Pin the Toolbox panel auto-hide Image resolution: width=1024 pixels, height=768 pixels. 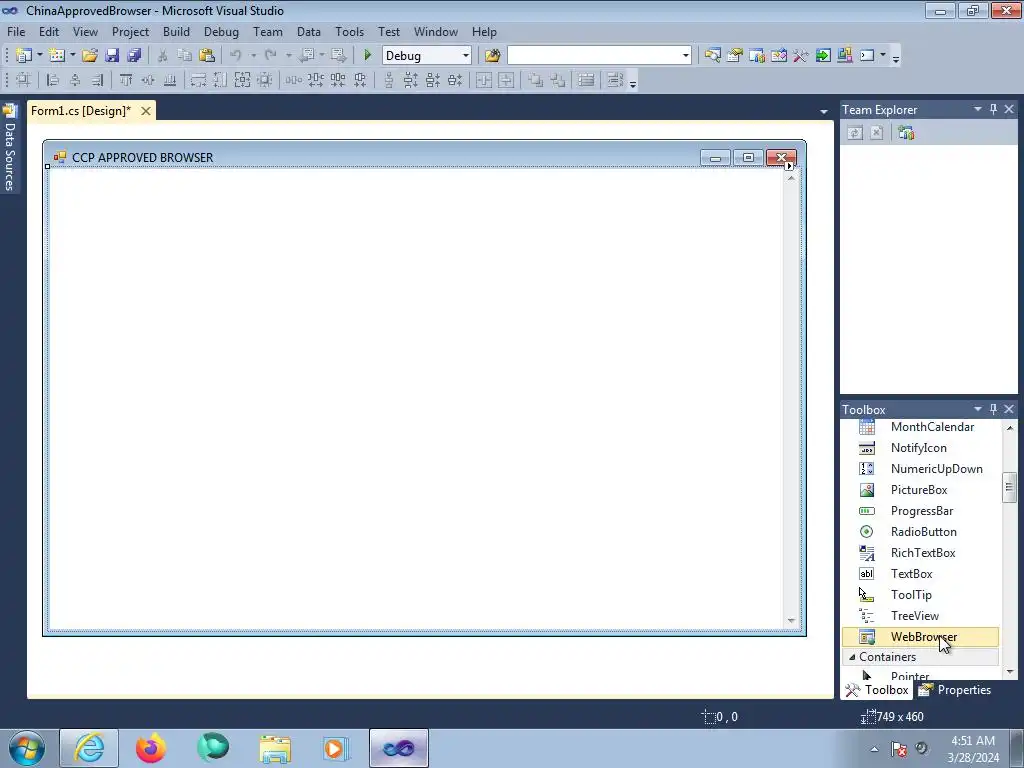click(993, 409)
